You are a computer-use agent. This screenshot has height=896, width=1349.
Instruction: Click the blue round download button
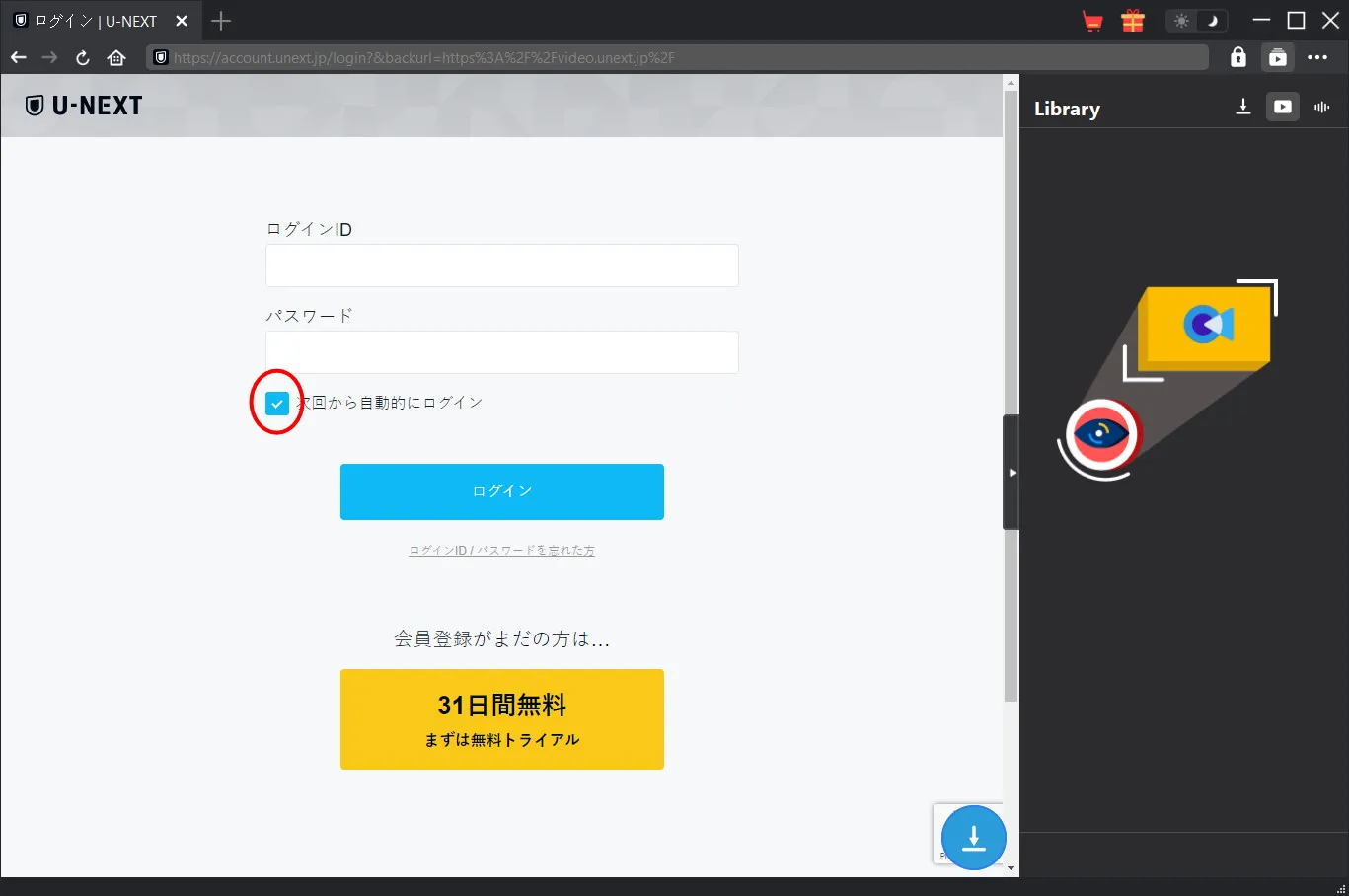[x=973, y=838]
